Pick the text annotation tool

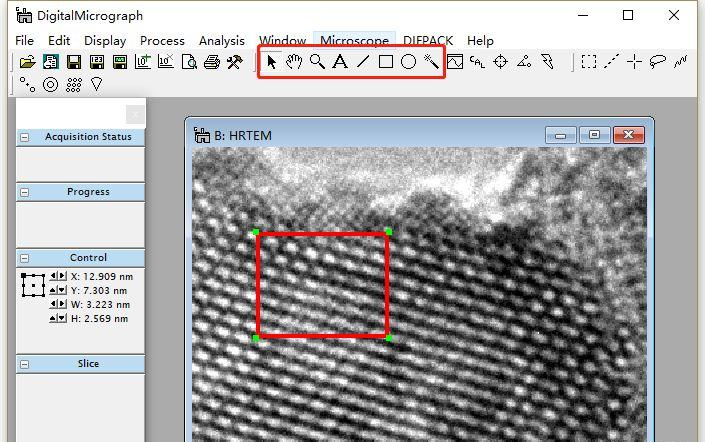tap(340, 62)
